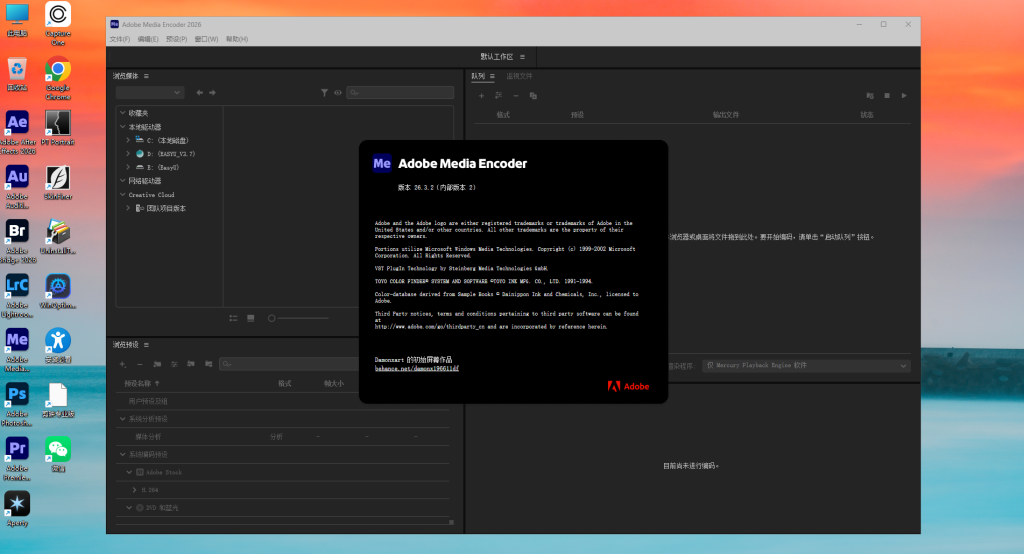Remove item with minus icon in Queue toolbar
The width and height of the screenshot is (1024, 554).
tap(516, 95)
